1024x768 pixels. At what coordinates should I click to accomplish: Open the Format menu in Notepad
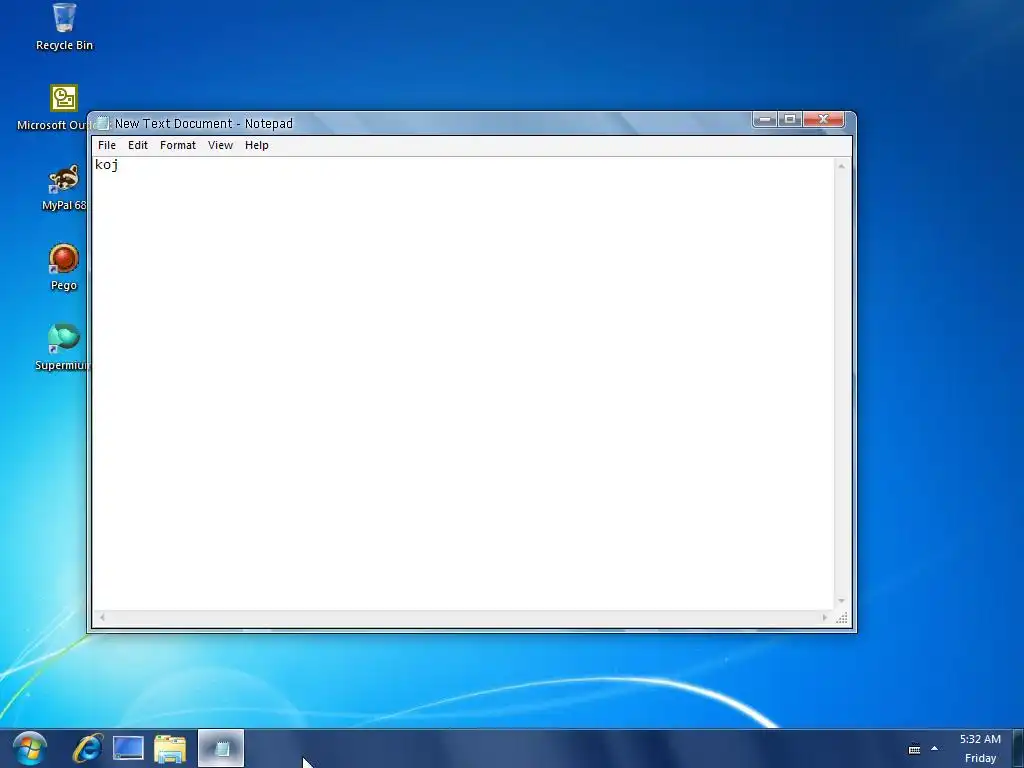point(178,145)
